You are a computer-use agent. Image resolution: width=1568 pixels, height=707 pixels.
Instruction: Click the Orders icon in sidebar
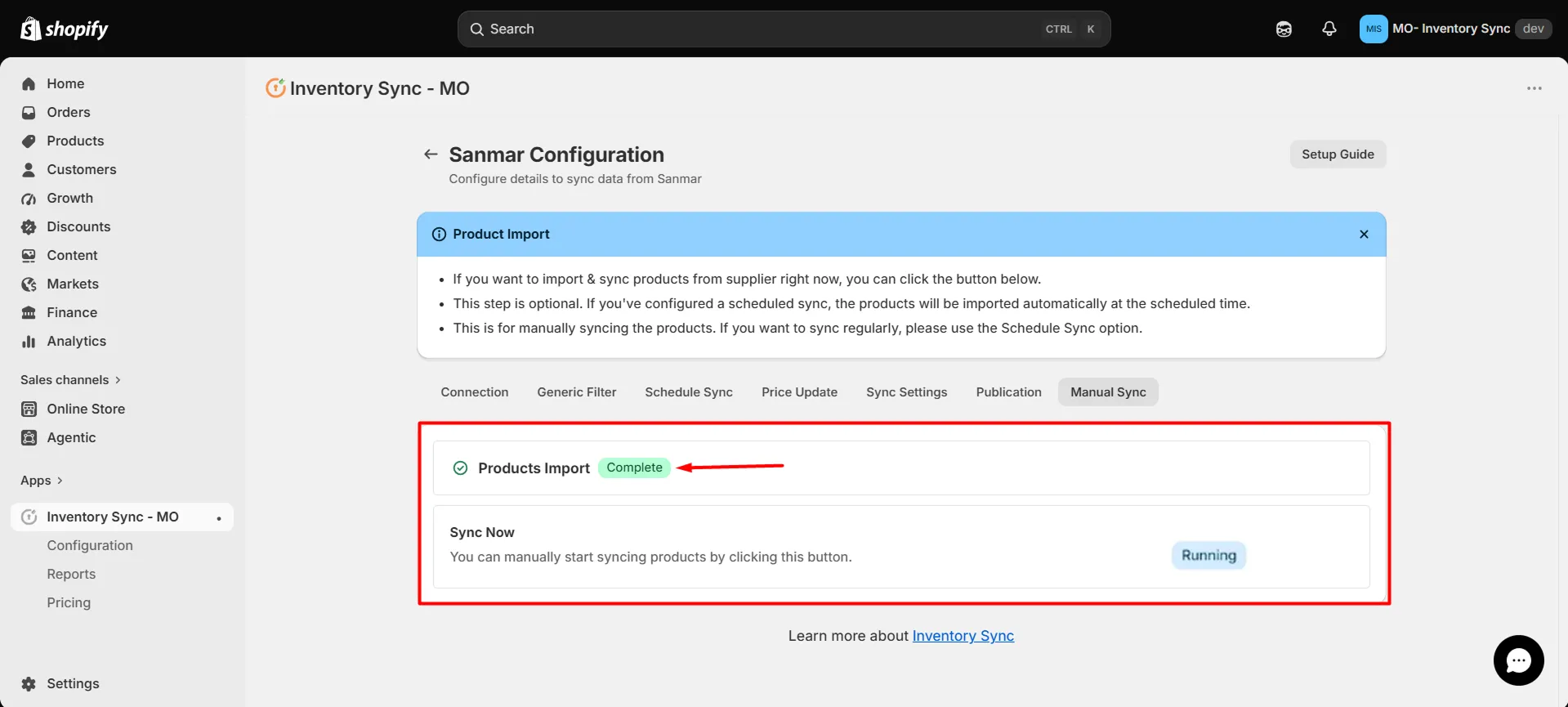pyautogui.click(x=29, y=113)
